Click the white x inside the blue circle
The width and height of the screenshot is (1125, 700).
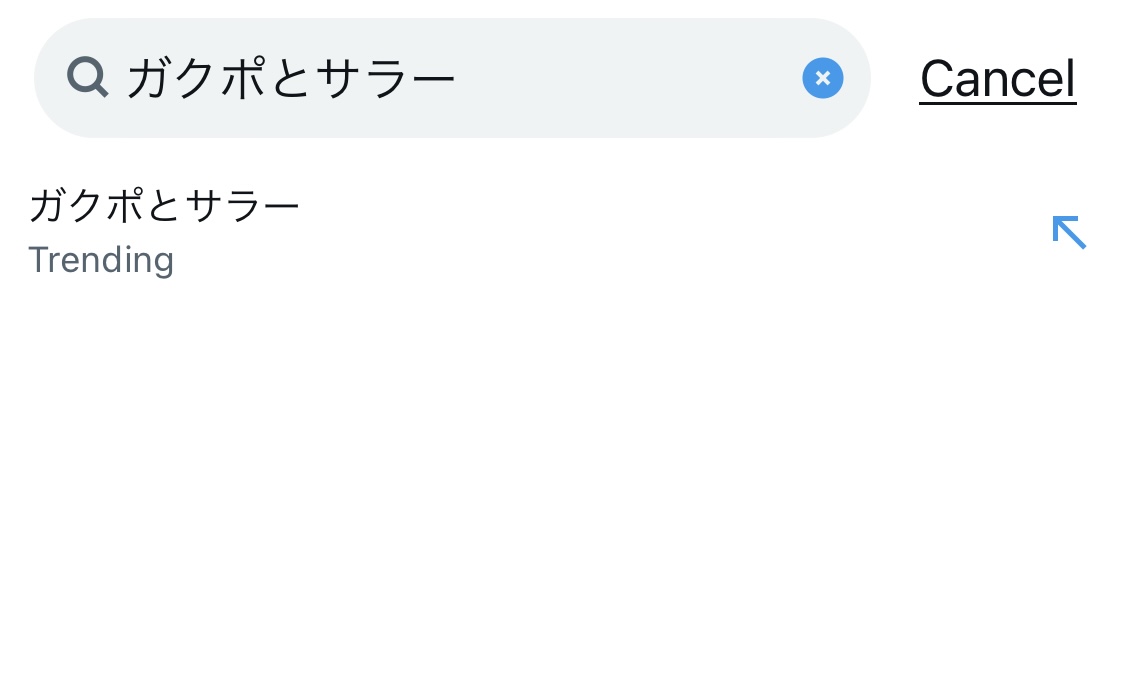click(822, 78)
